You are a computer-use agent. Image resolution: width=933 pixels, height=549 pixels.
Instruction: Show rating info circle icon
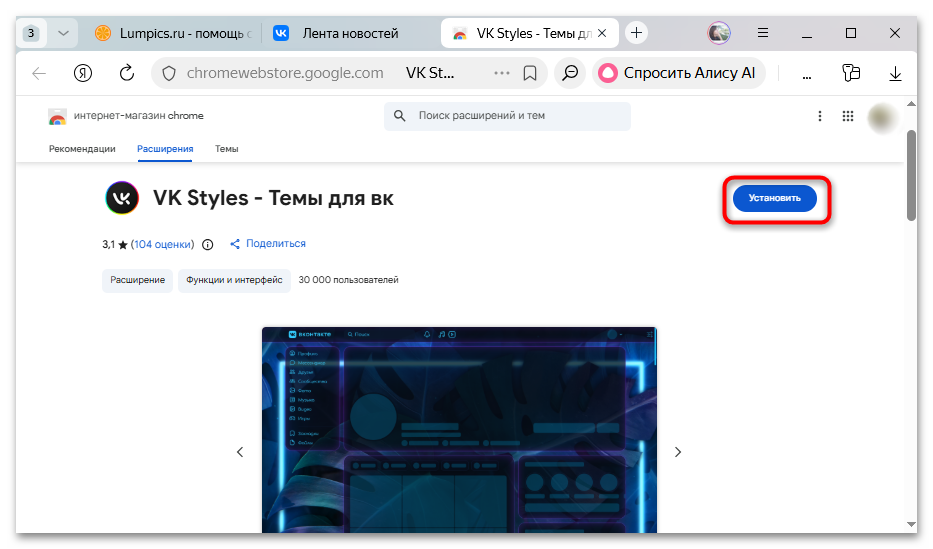(x=208, y=244)
